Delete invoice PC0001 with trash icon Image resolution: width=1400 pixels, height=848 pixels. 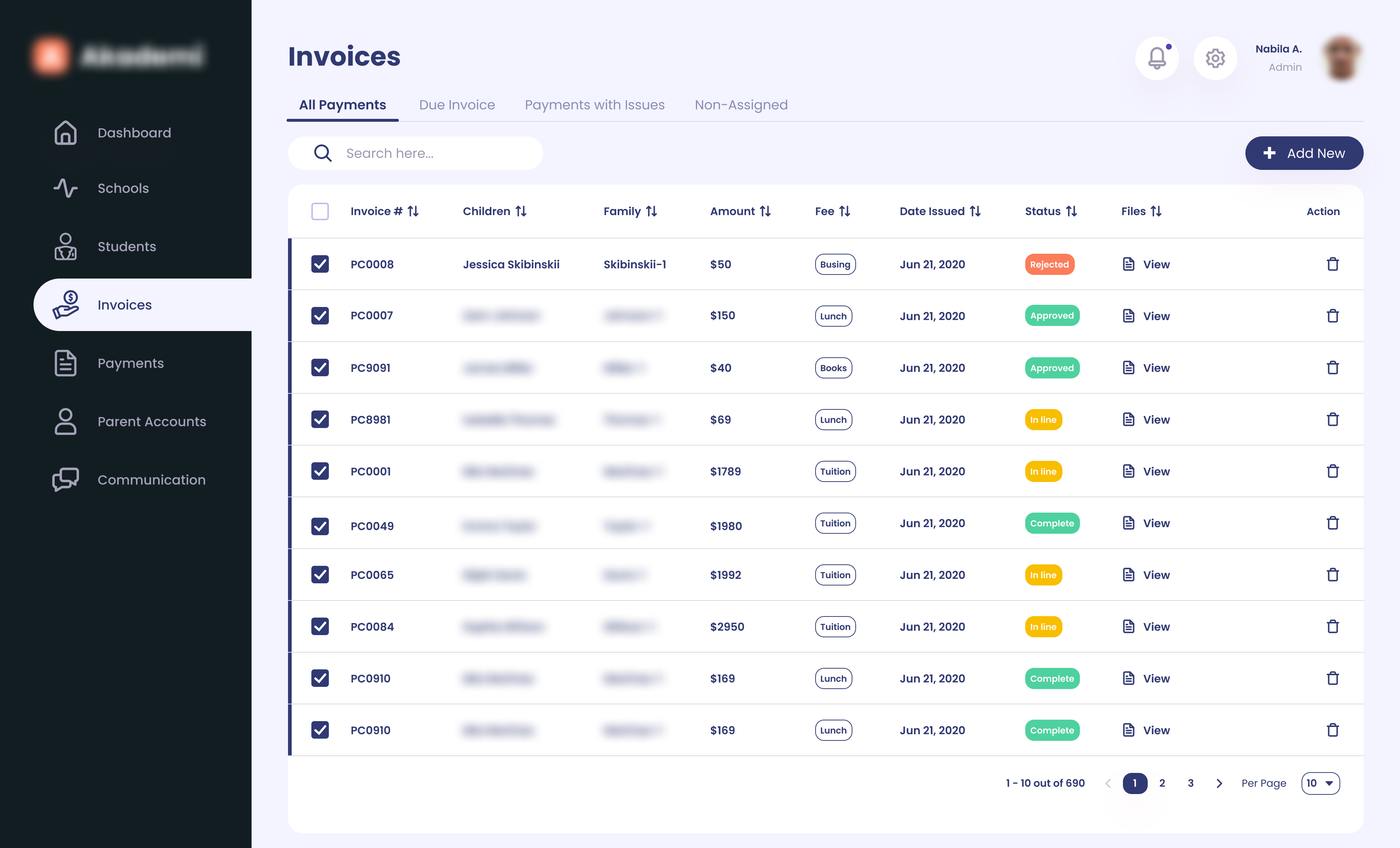click(x=1333, y=471)
